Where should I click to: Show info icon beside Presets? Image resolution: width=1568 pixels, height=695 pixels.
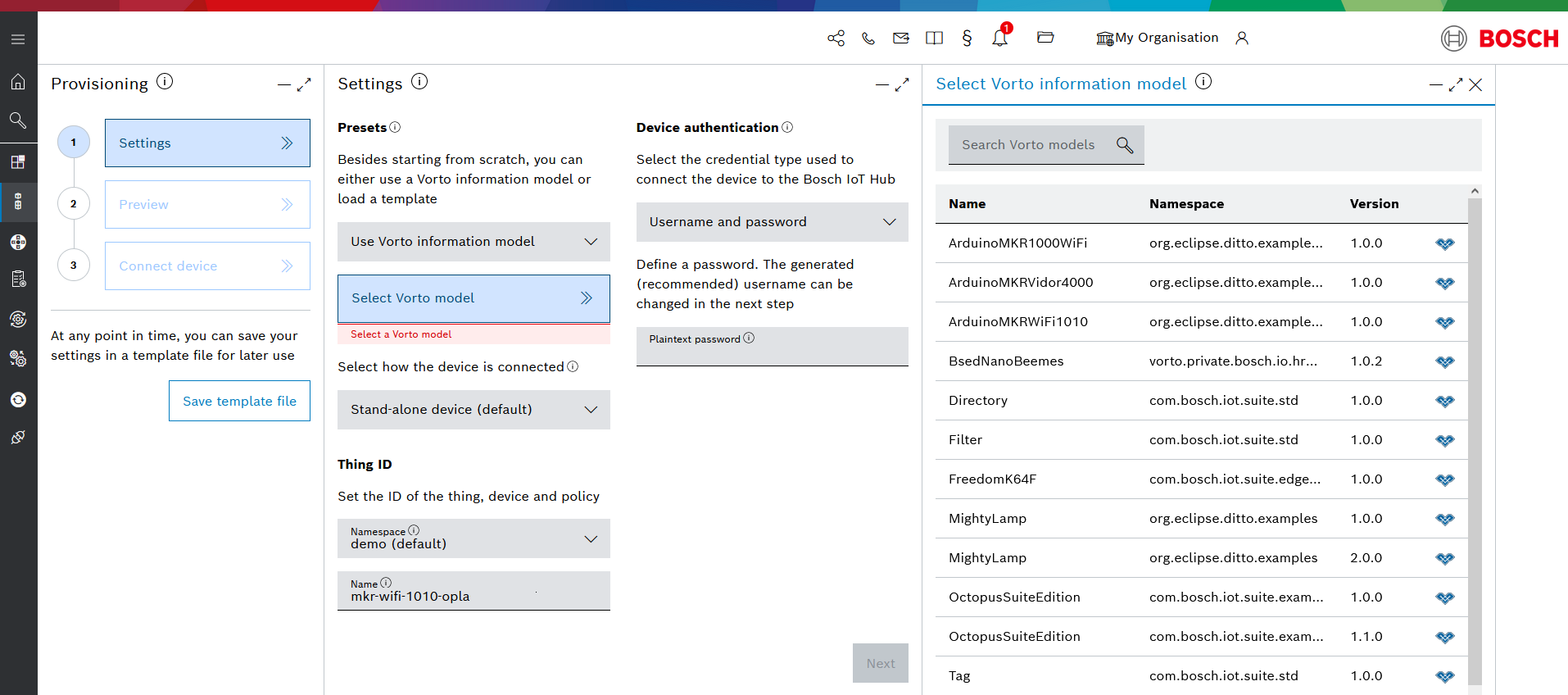pos(395,127)
